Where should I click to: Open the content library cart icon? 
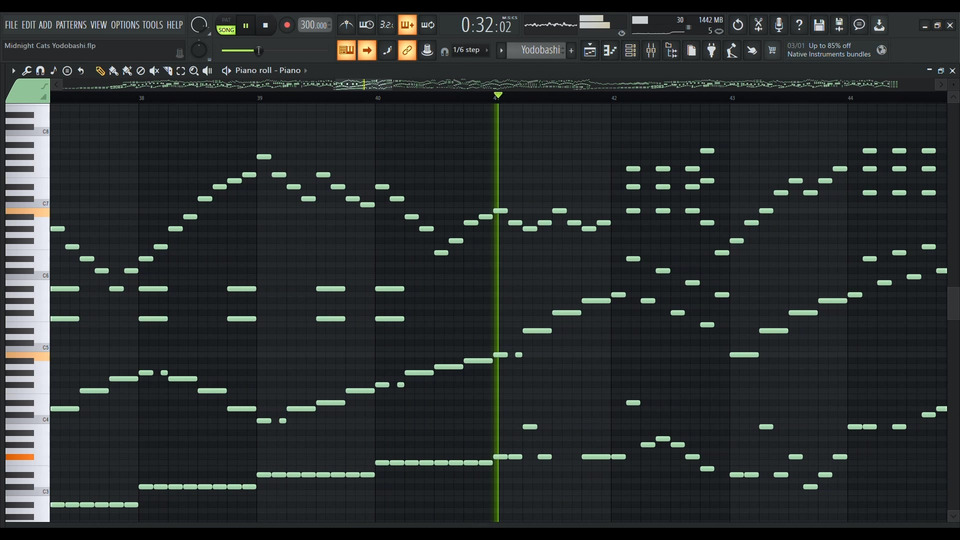coord(772,50)
